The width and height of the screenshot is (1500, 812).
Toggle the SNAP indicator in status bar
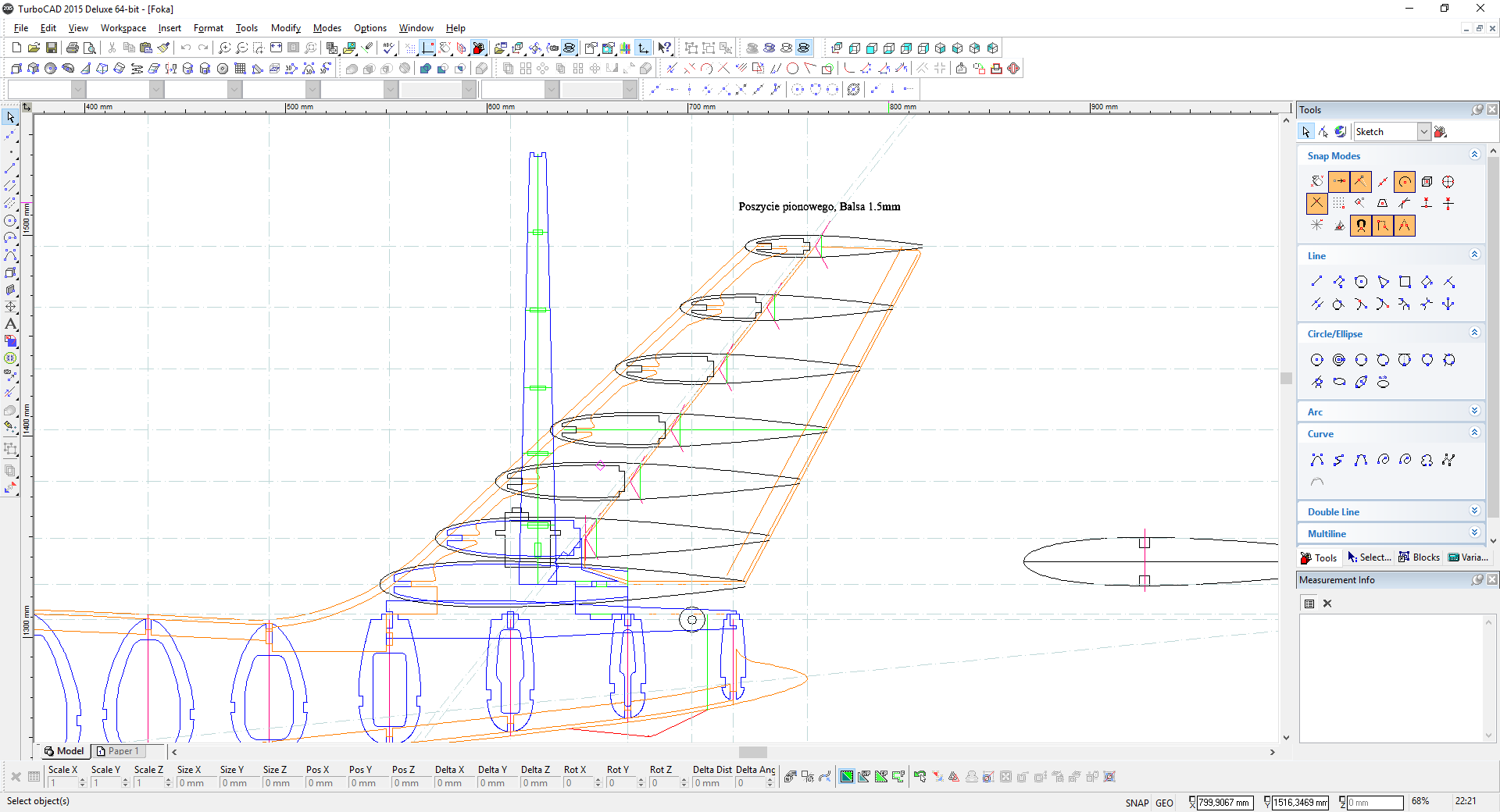(1137, 803)
